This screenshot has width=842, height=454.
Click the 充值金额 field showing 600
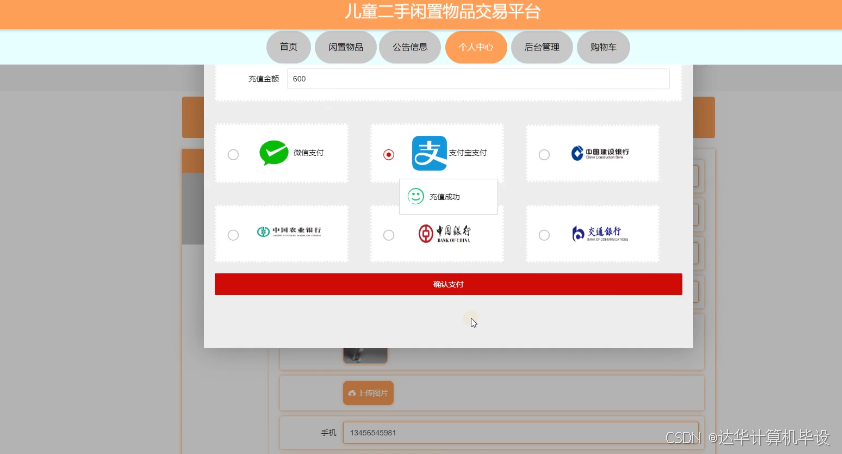point(478,79)
